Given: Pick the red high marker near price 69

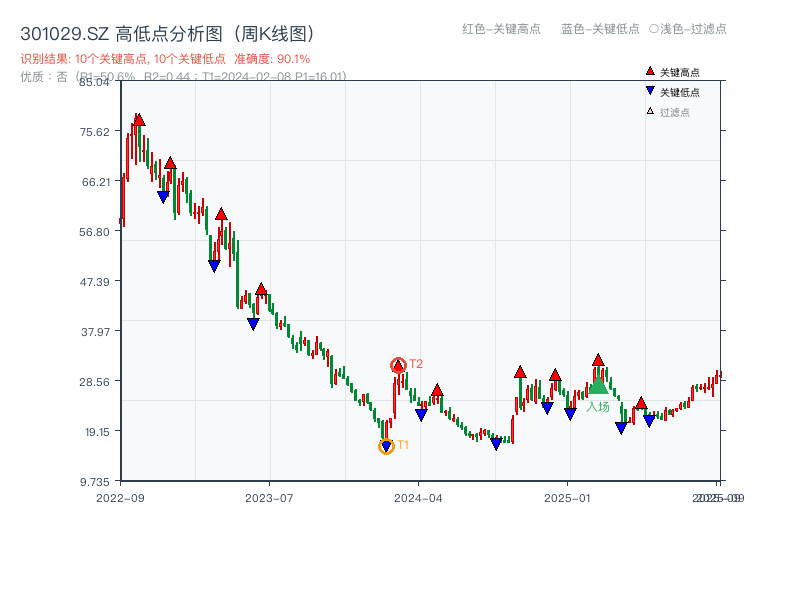Looking at the screenshot, I should (x=170, y=163).
